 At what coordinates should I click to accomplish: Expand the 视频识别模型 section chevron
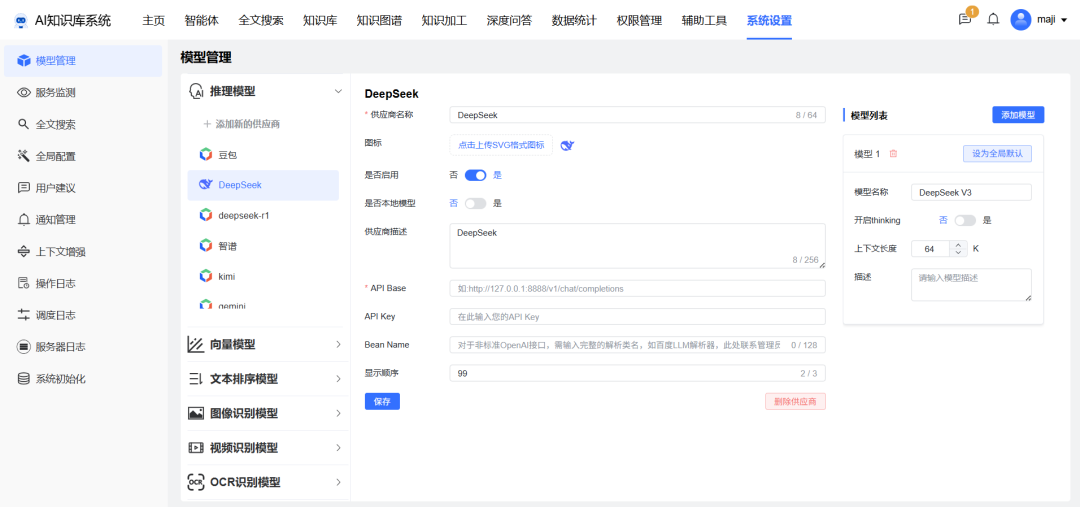tap(338, 448)
